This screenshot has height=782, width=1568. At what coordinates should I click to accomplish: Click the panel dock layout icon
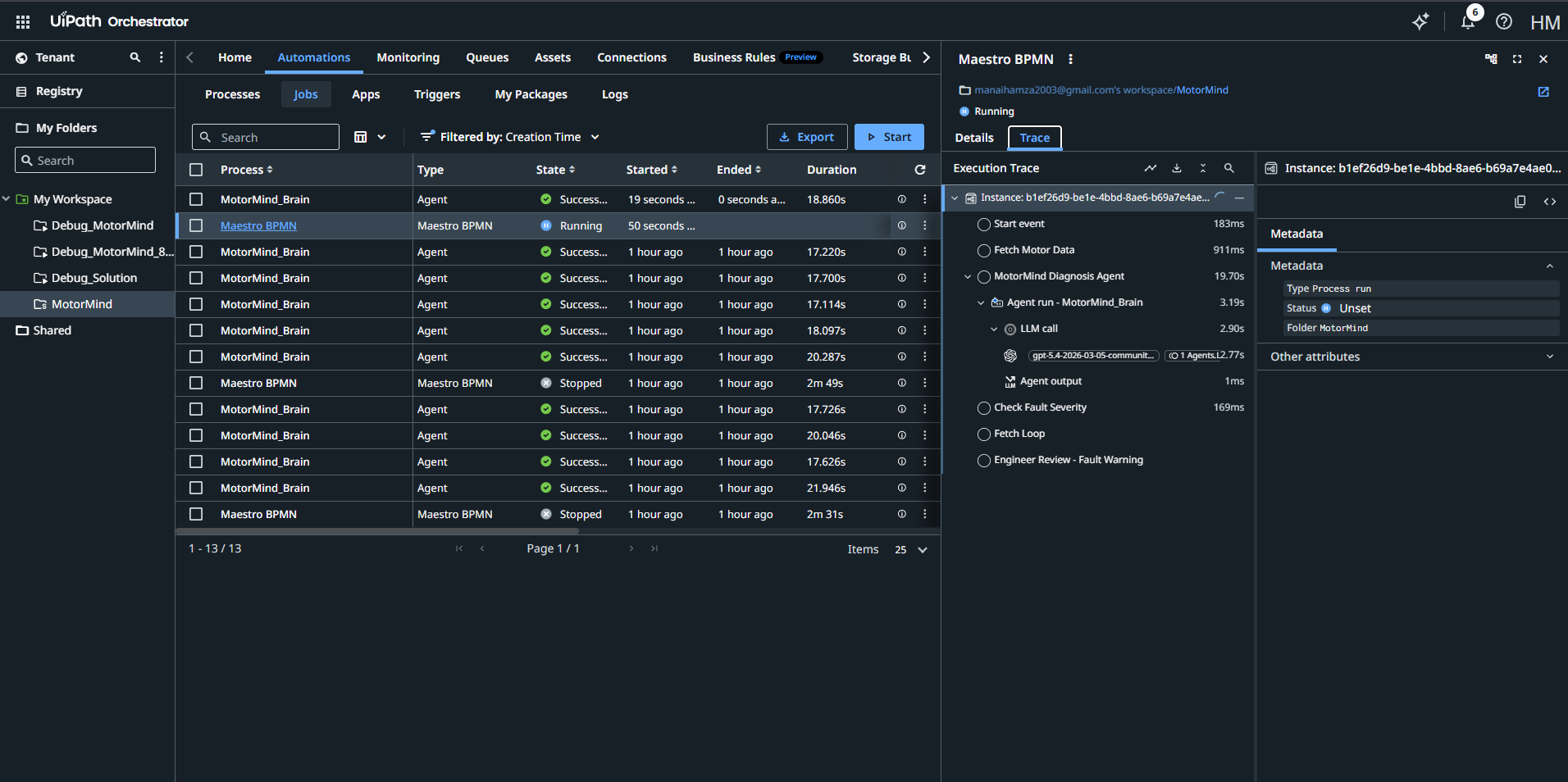point(1491,59)
